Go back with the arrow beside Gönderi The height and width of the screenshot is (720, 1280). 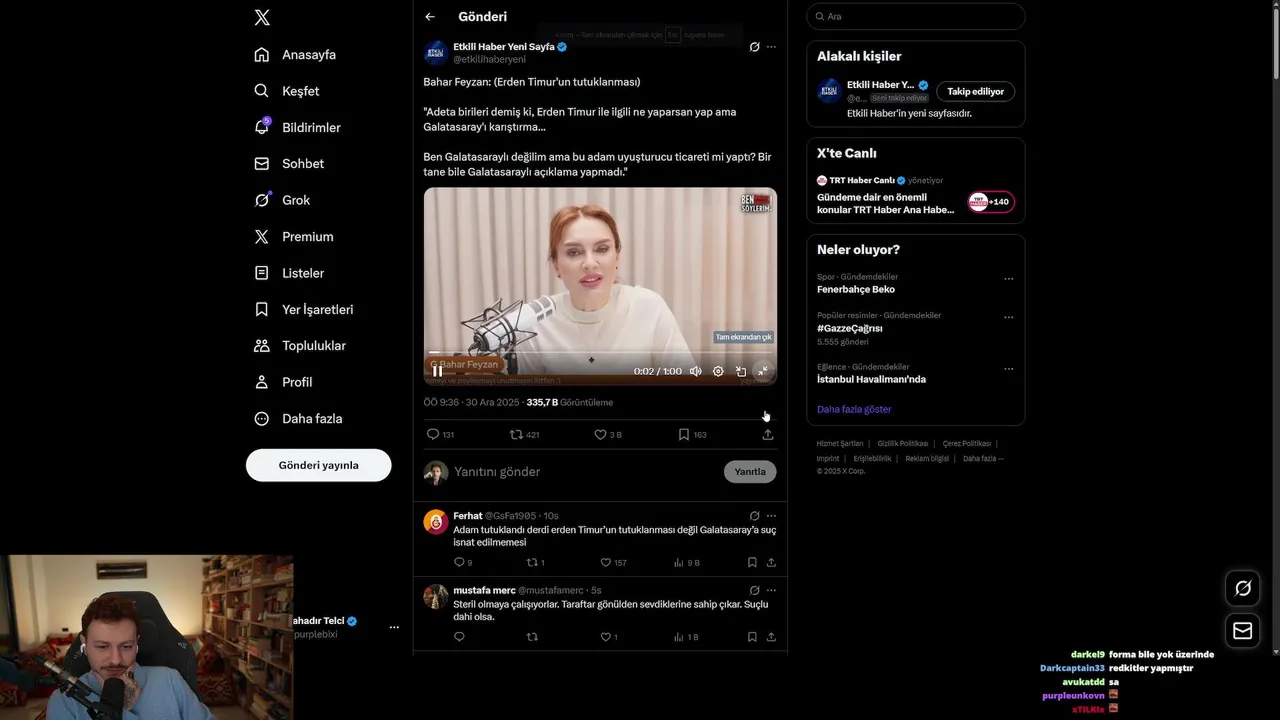[x=430, y=17]
